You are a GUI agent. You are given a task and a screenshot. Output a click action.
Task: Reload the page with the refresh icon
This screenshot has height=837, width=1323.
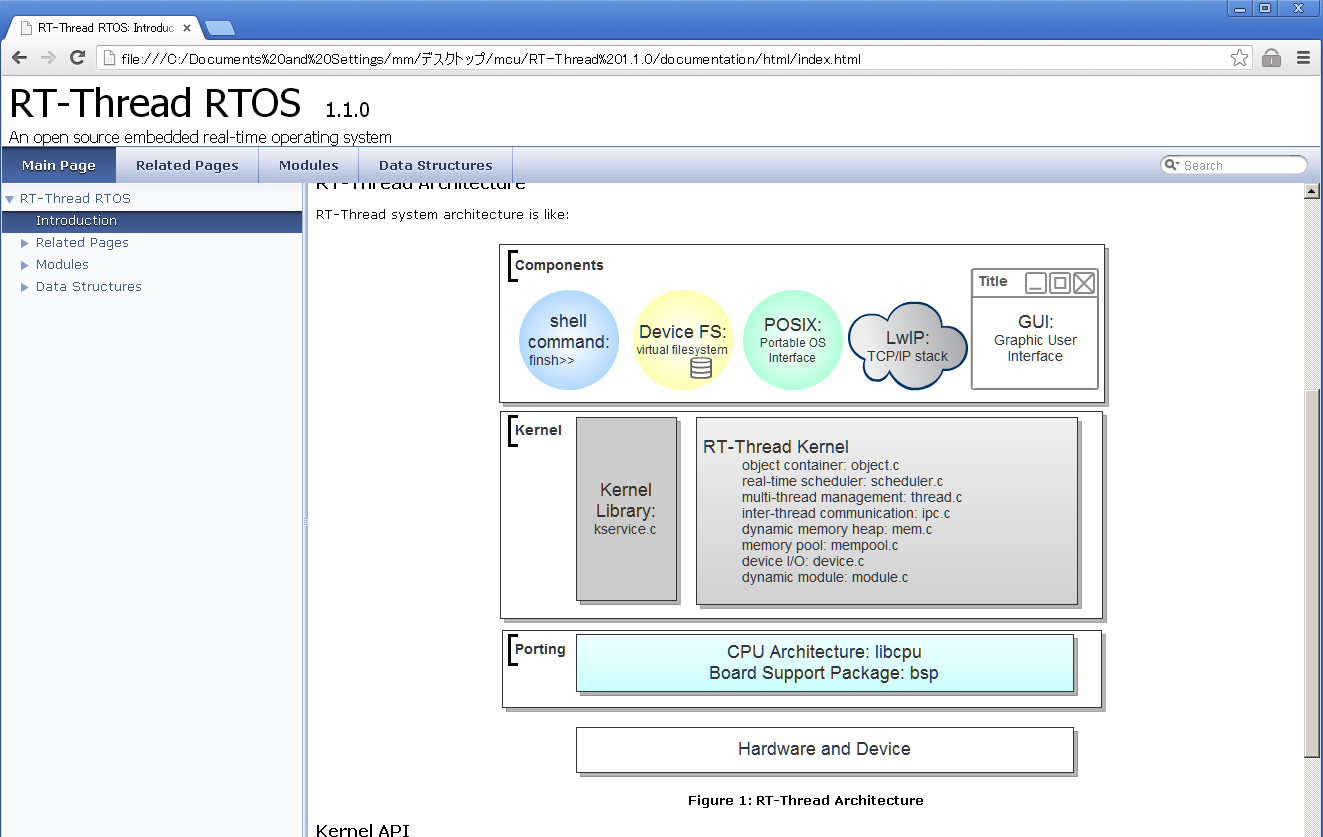point(77,58)
